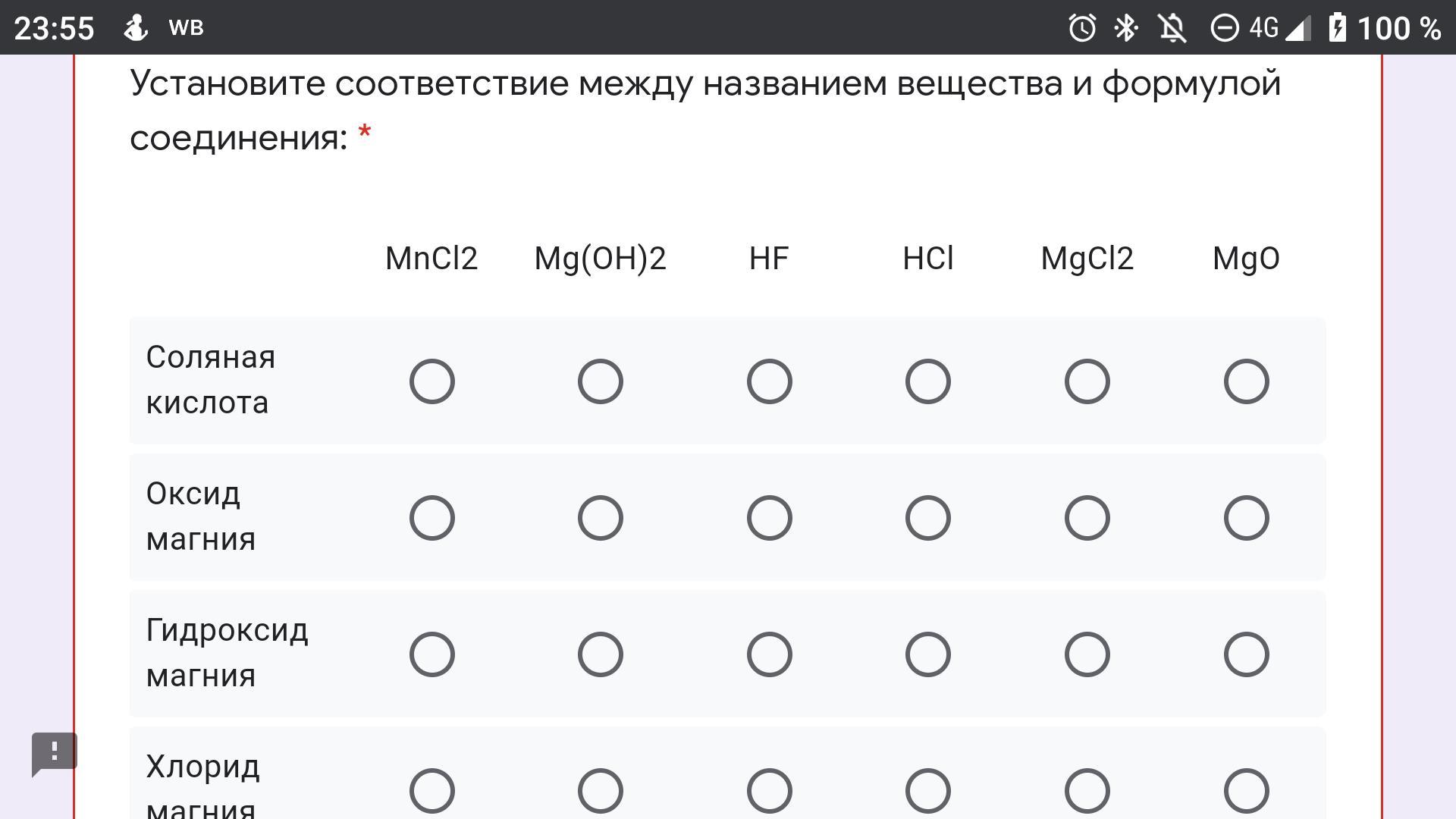
Task: Select MnCl2 for Хлорид магния
Action: pos(432,791)
